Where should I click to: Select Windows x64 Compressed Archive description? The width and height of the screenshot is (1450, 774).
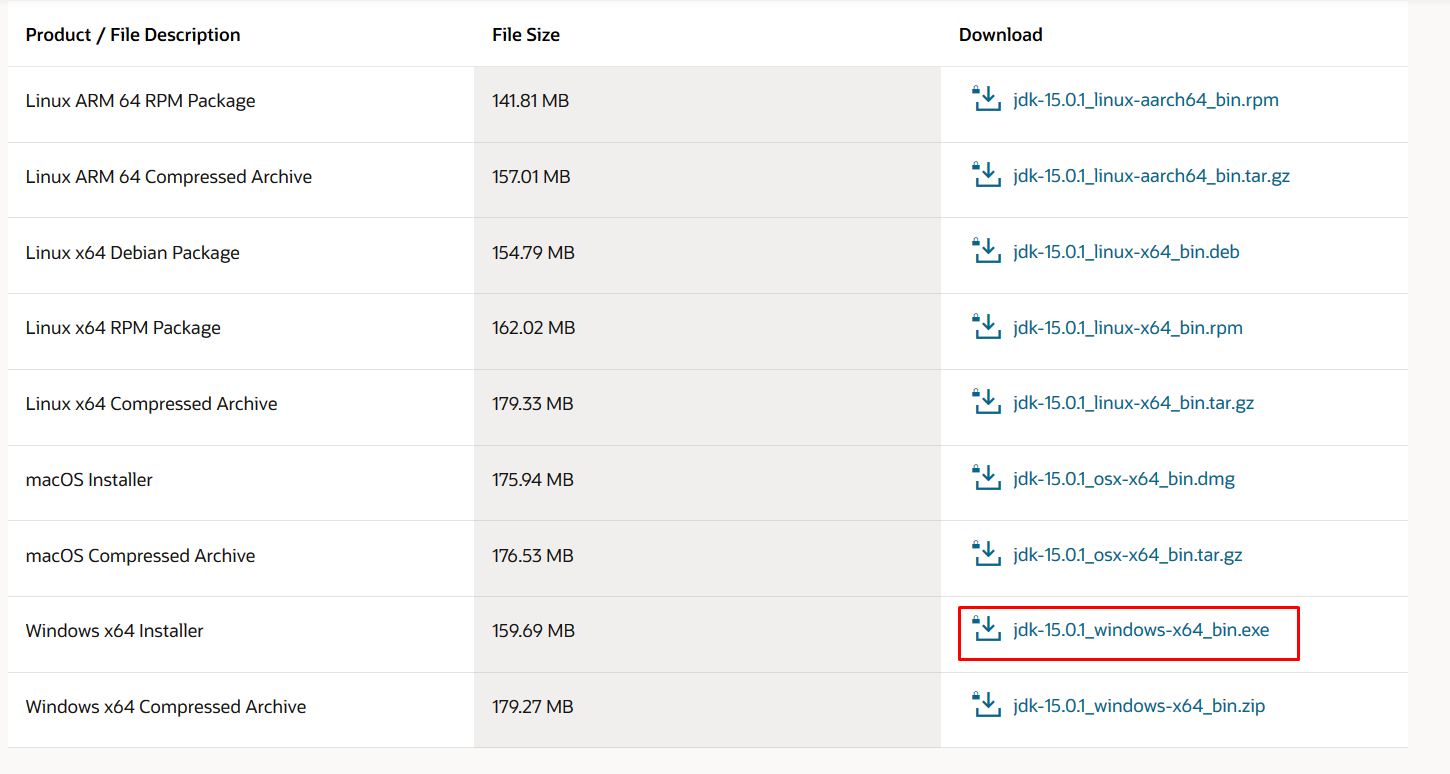tap(166, 707)
